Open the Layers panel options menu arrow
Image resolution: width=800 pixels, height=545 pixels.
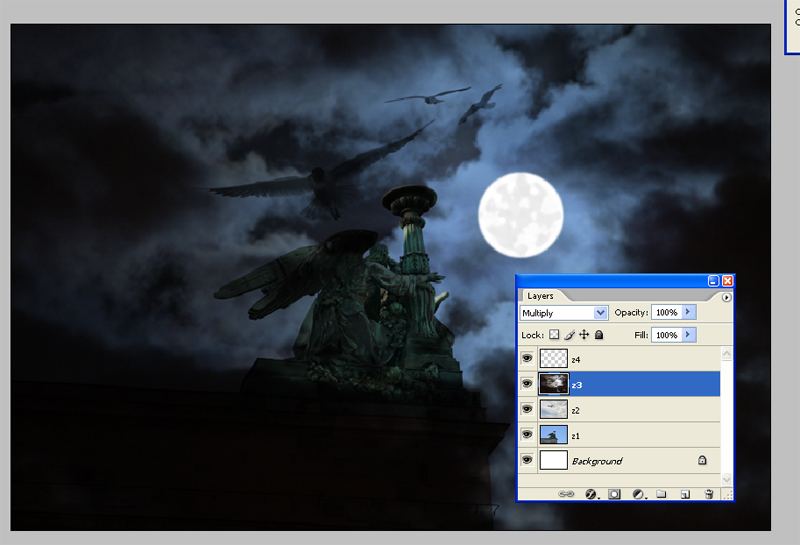[x=727, y=297]
